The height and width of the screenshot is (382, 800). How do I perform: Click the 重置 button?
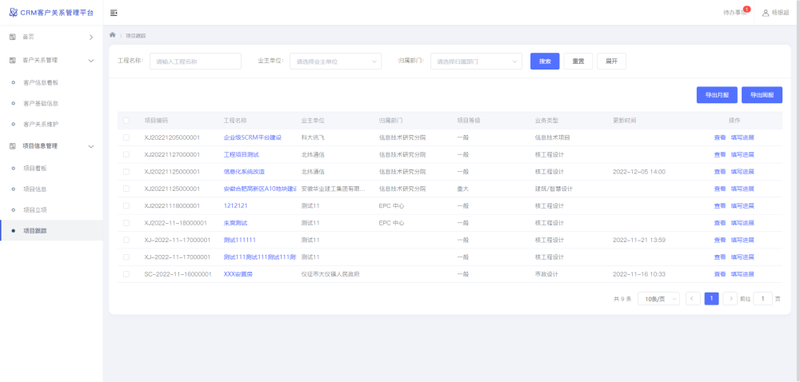coord(578,61)
